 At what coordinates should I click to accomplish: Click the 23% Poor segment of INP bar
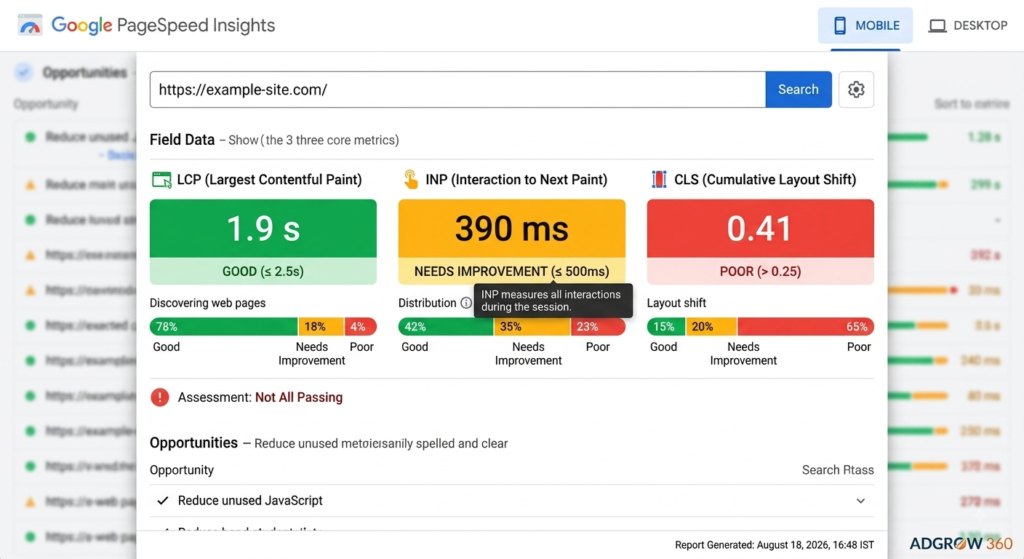(x=598, y=327)
